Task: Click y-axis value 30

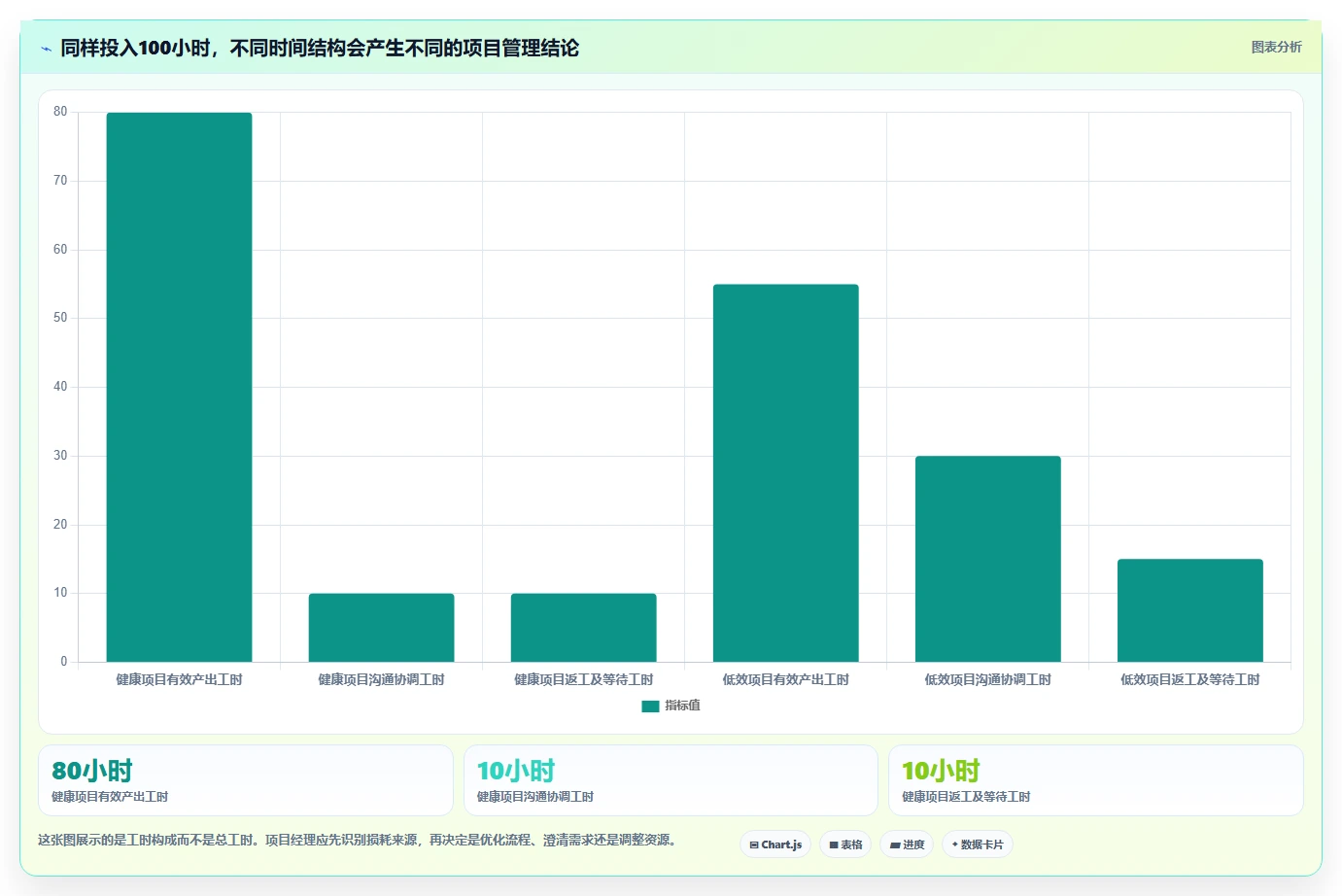Action: tap(60, 456)
